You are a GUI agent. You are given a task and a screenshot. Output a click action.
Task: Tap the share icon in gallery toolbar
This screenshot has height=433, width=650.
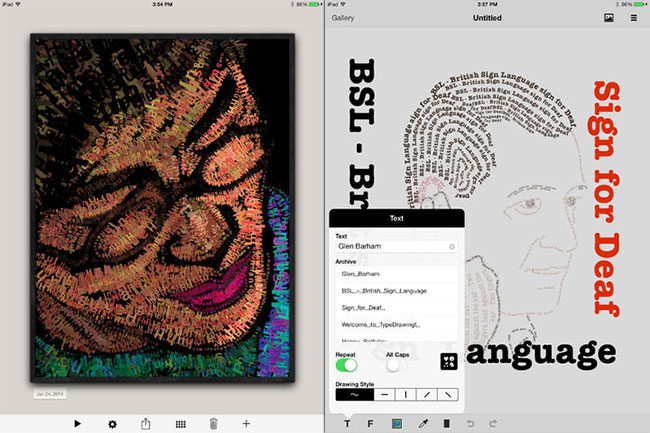[x=146, y=423]
